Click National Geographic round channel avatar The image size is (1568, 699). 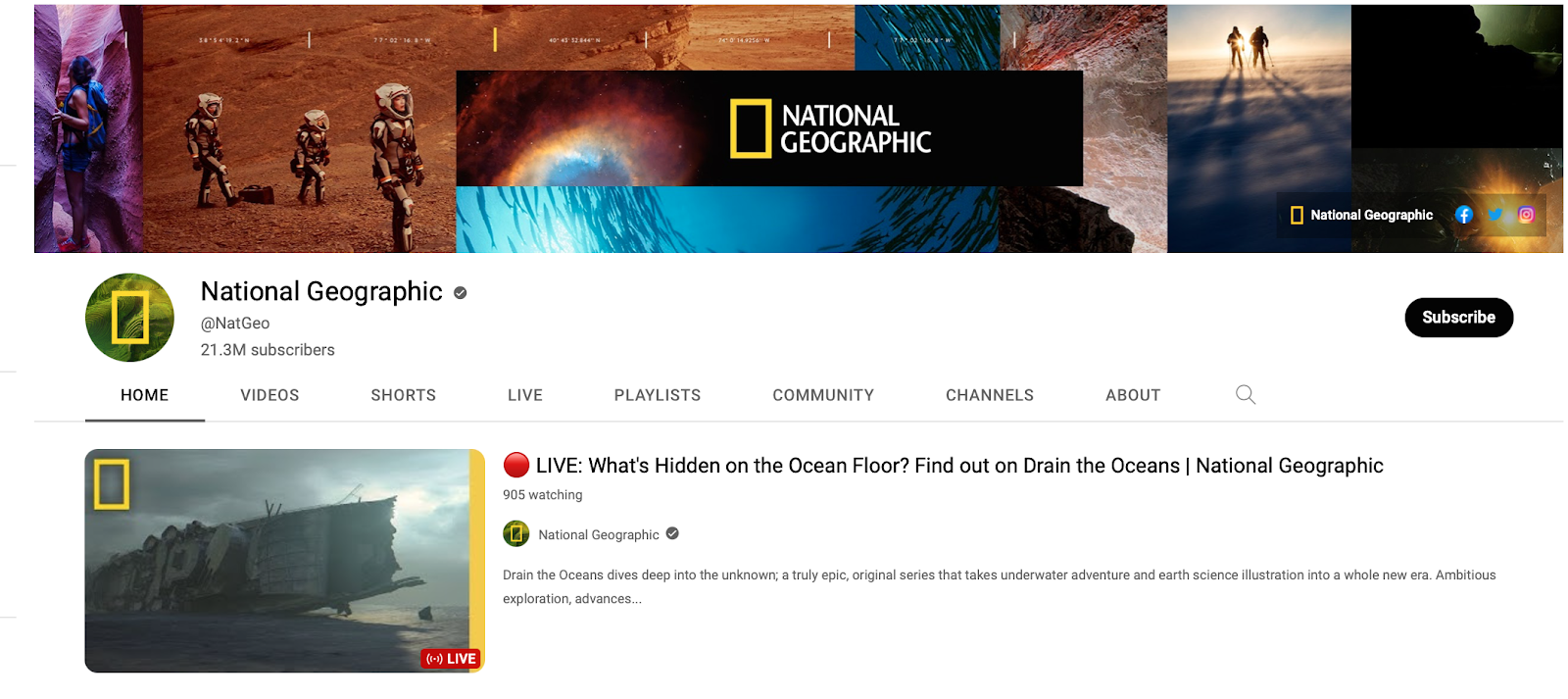(129, 318)
